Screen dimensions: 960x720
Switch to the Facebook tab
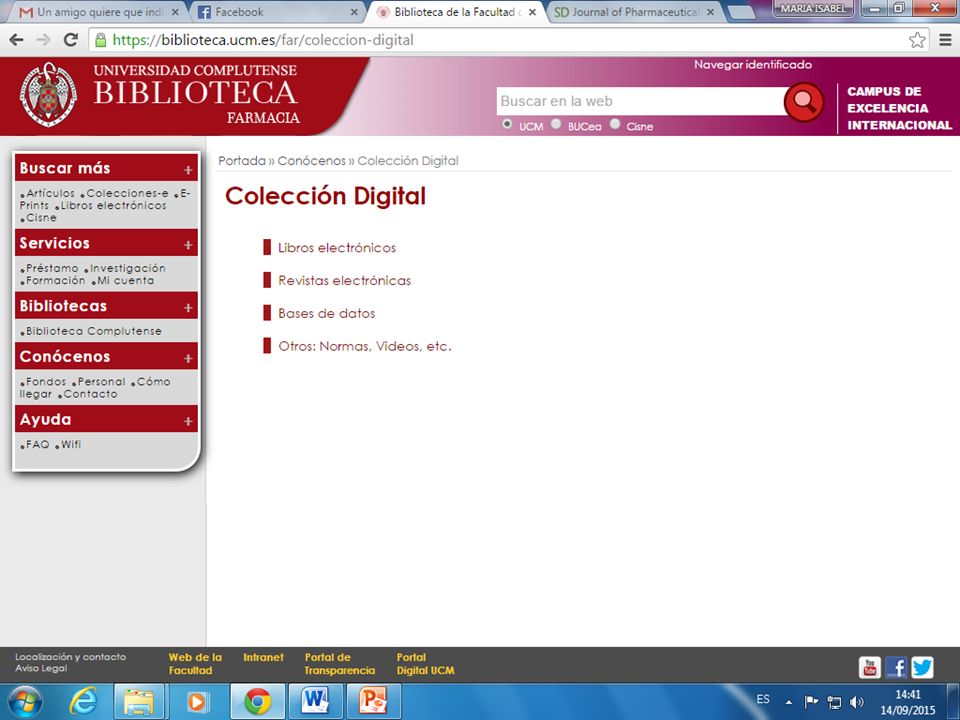[276, 12]
